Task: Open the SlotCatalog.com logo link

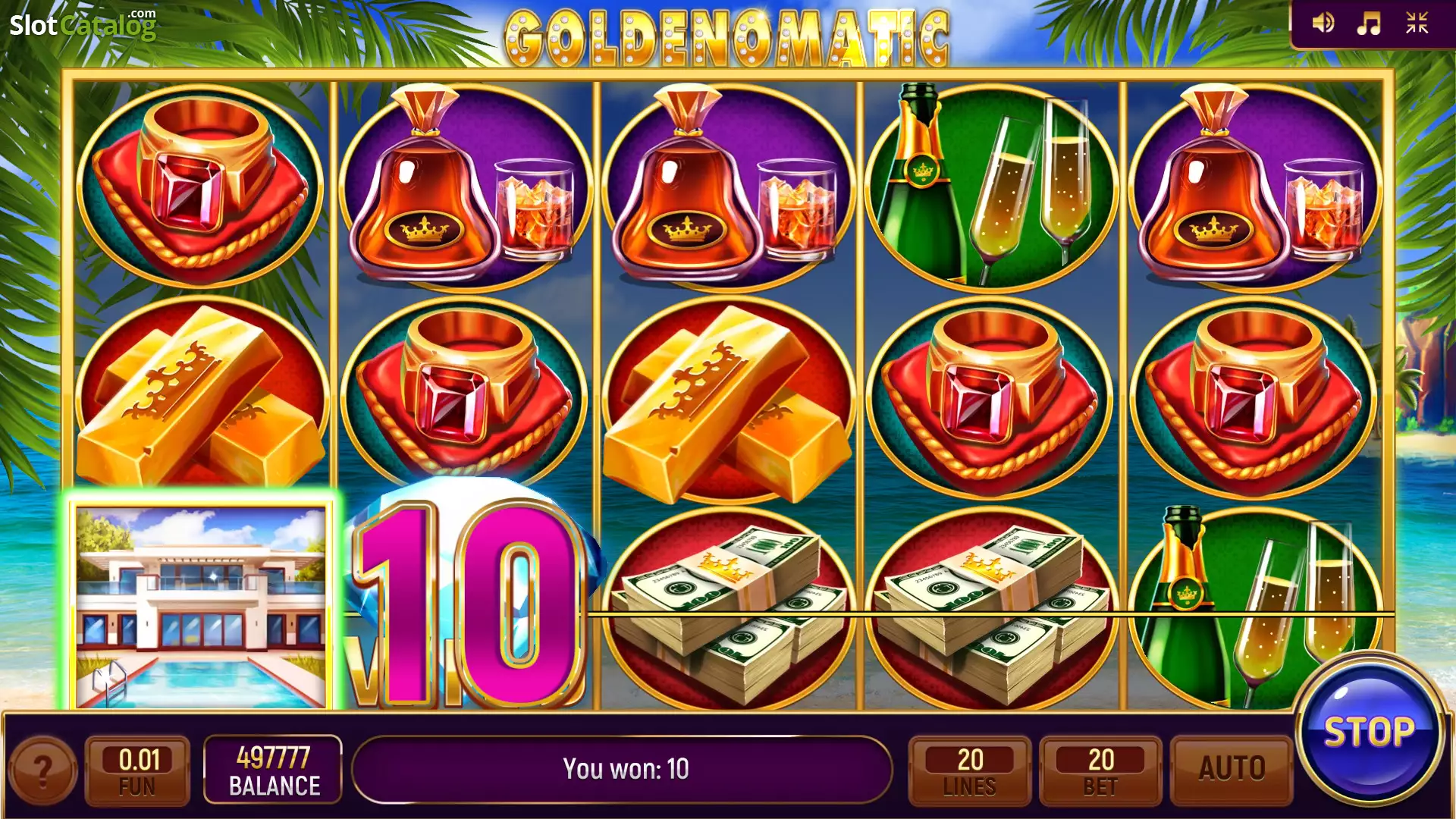Action: point(82,24)
